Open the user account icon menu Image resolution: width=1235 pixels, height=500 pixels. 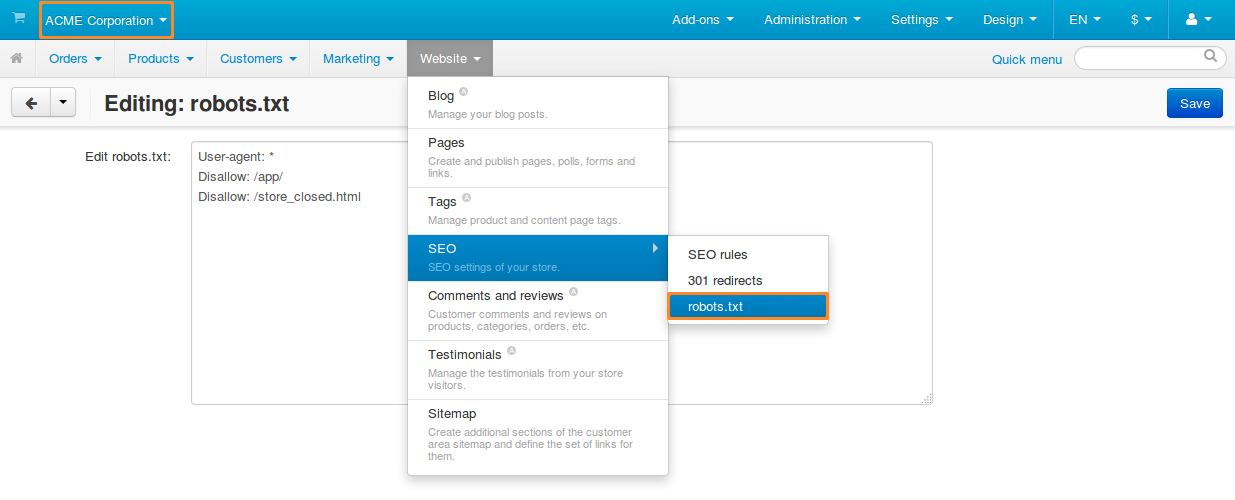1197,20
